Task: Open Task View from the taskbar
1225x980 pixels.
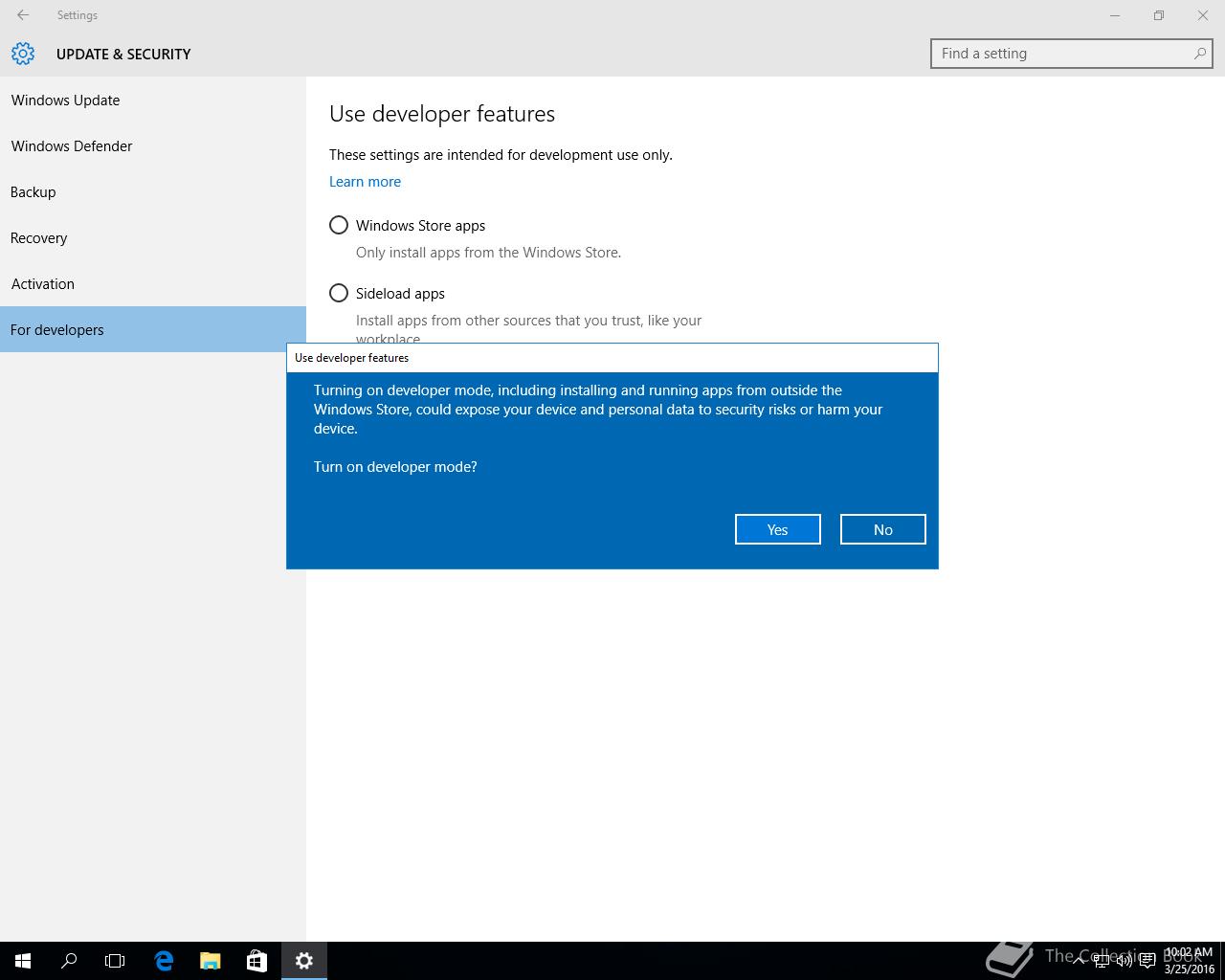Action: click(115, 961)
